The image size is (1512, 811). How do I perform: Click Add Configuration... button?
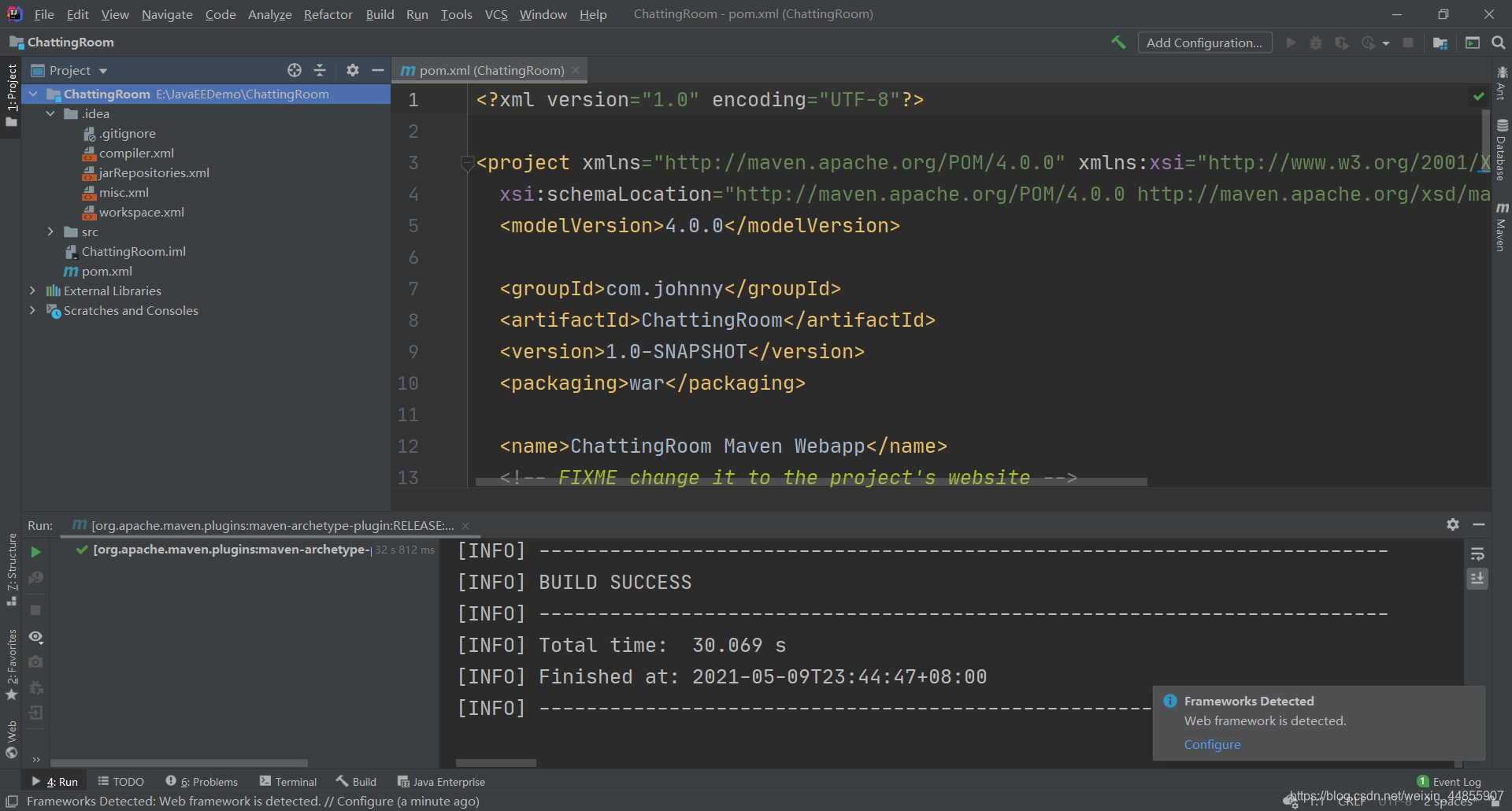(1204, 43)
